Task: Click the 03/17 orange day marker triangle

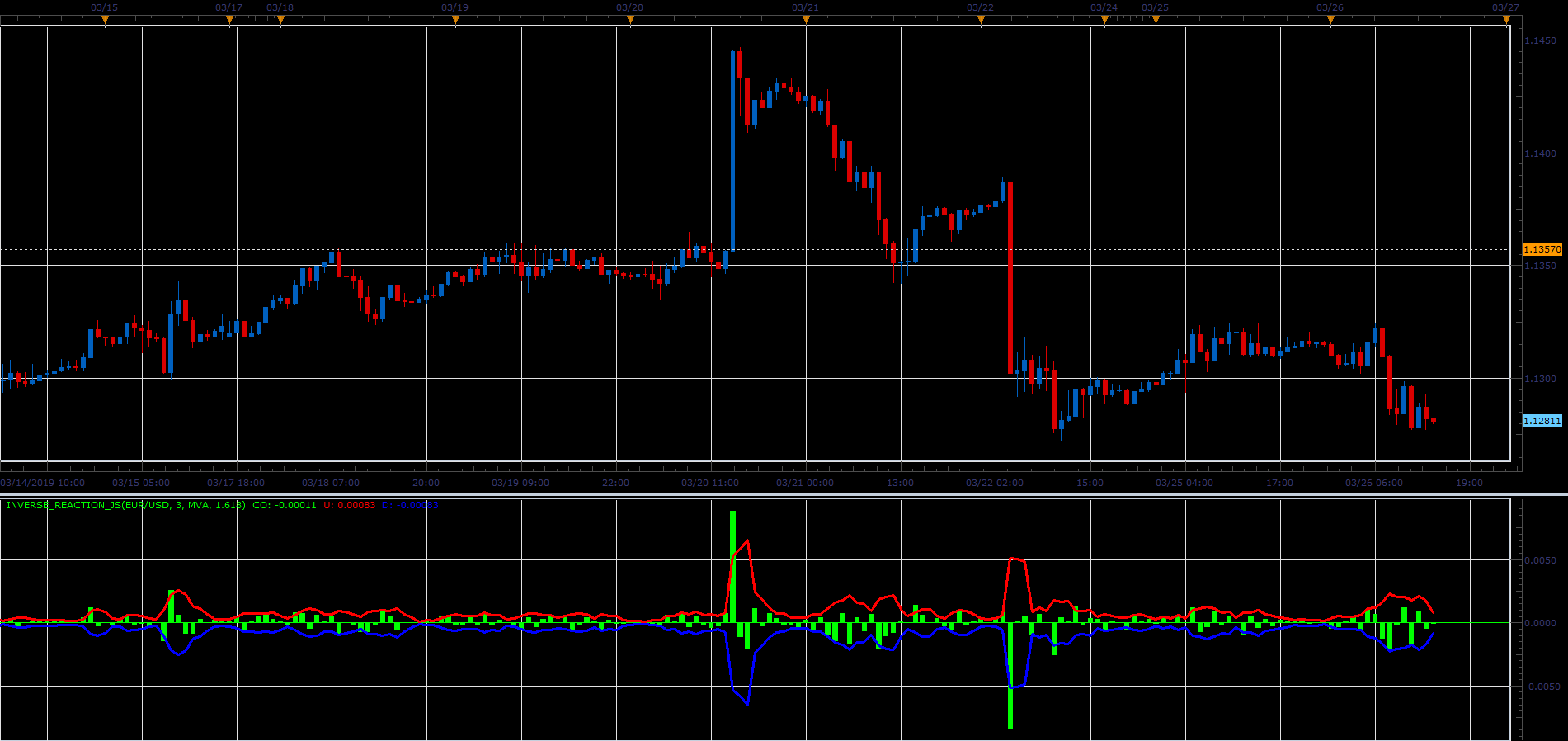Action: tap(229, 21)
